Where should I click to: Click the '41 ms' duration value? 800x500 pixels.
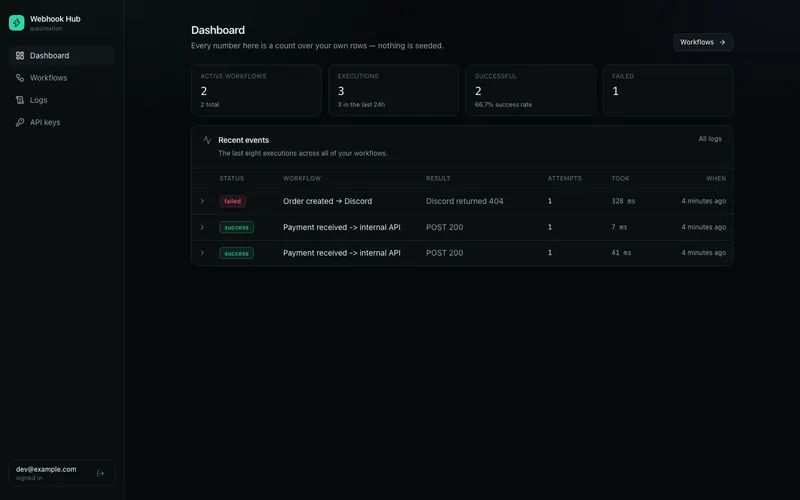[x=621, y=253]
